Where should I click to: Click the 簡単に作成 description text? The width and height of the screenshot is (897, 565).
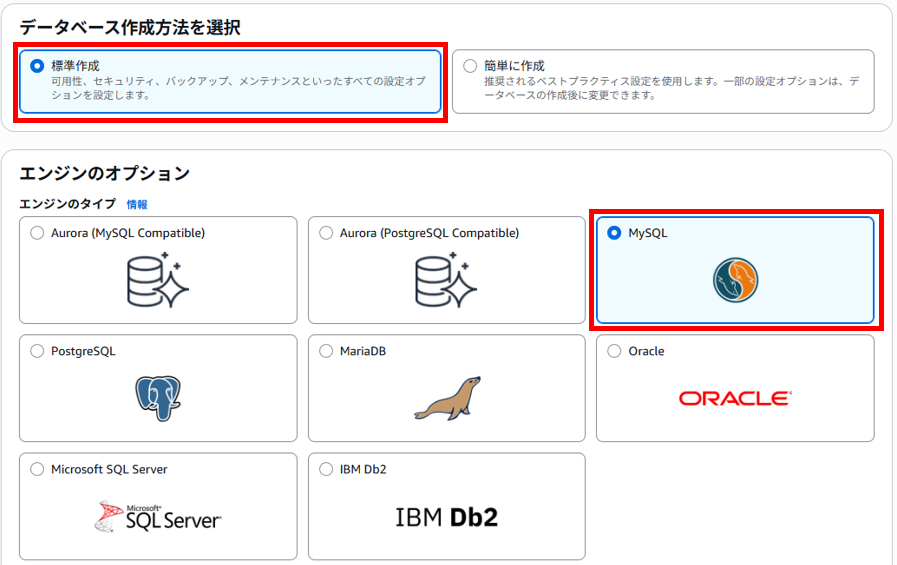pyautogui.click(x=672, y=88)
